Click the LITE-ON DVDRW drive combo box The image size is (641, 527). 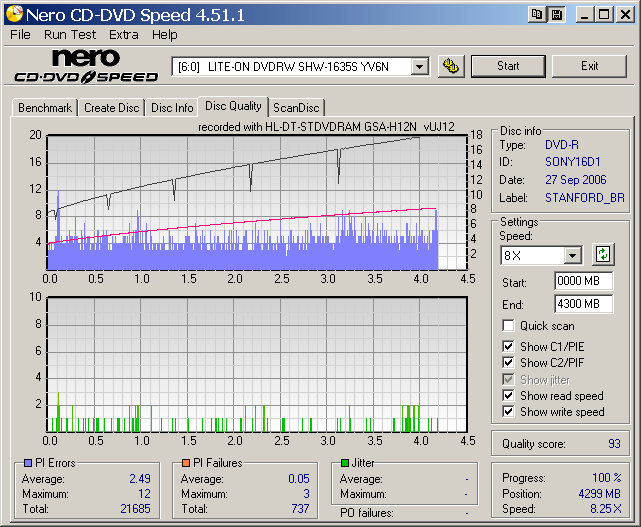(300, 66)
